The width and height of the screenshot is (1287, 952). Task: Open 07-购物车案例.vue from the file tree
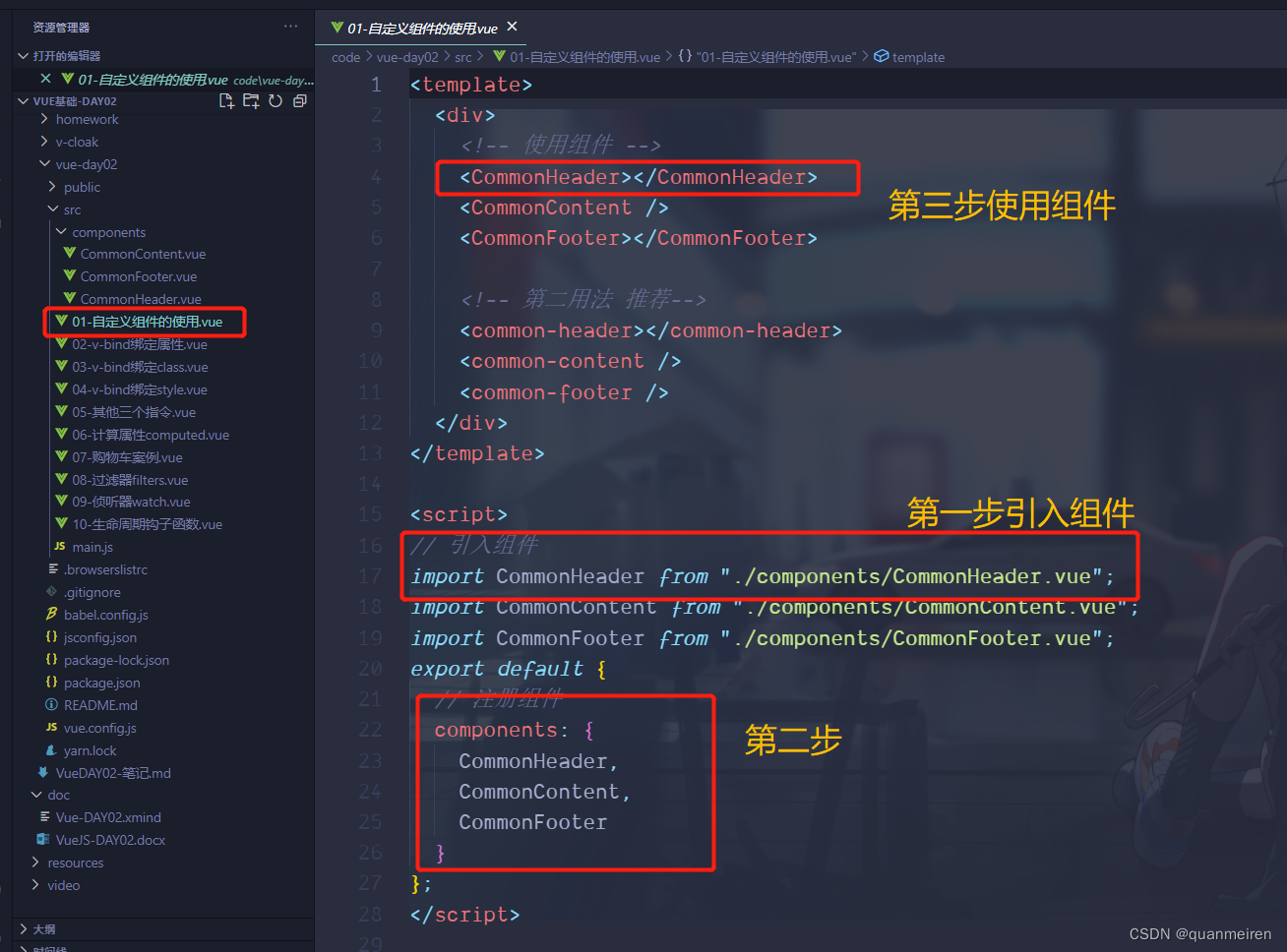pos(128,456)
